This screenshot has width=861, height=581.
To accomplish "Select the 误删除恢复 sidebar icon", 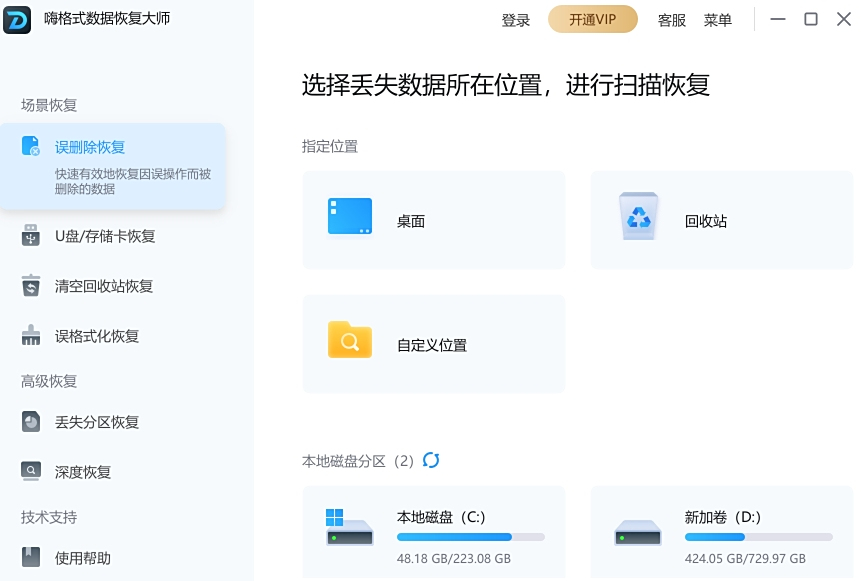I will [31, 147].
